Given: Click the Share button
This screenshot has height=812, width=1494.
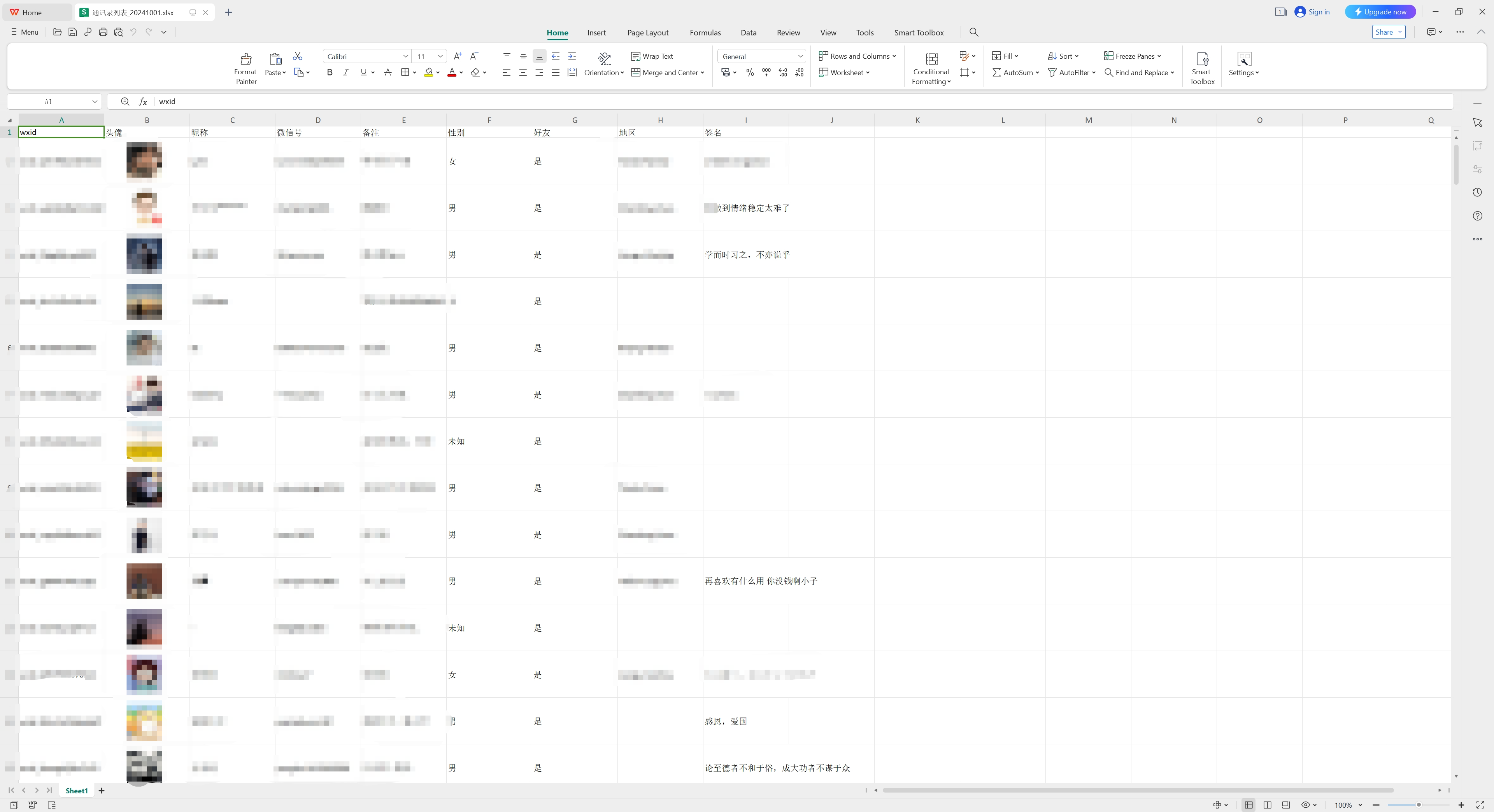Looking at the screenshot, I should [x=1384, y=32].
